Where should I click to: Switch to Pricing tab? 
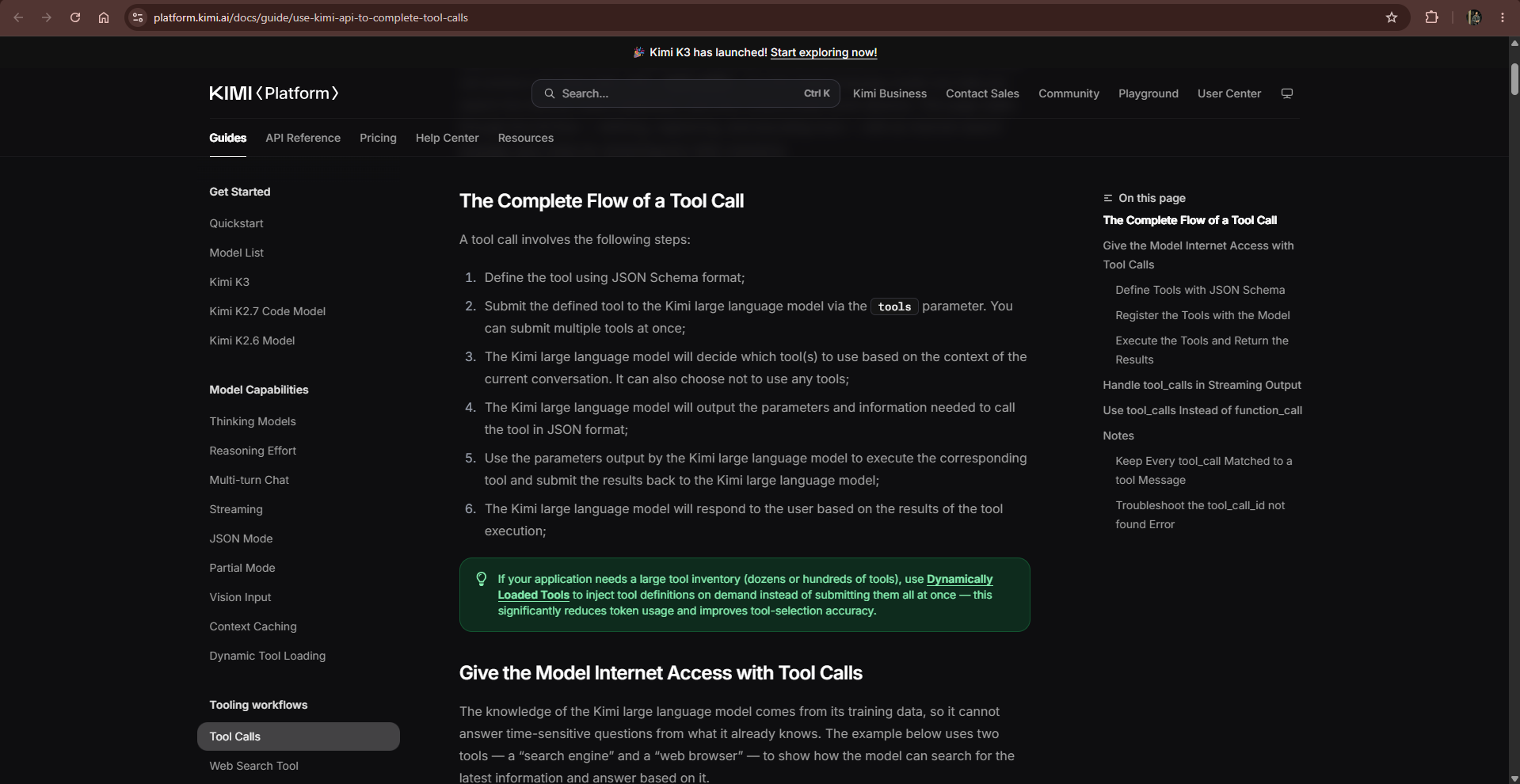click(378, 138)
